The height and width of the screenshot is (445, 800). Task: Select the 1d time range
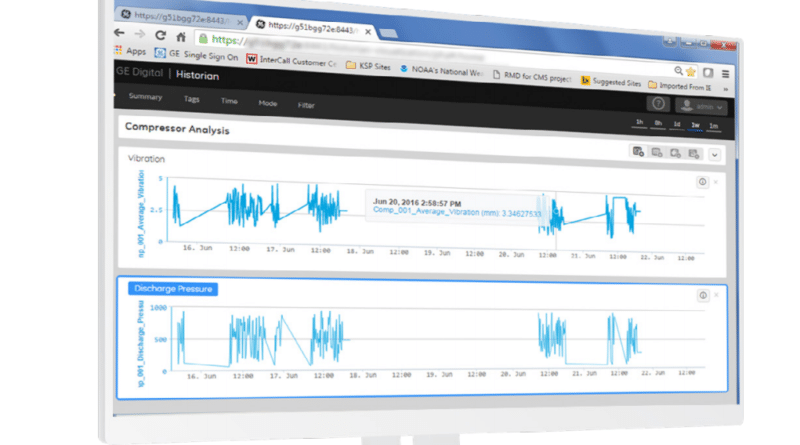(x=676, y=124)
